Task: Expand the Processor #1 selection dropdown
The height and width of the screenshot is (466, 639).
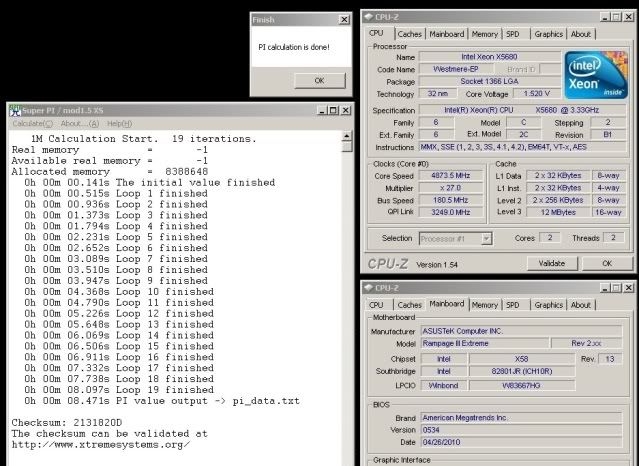Action: 486,238
